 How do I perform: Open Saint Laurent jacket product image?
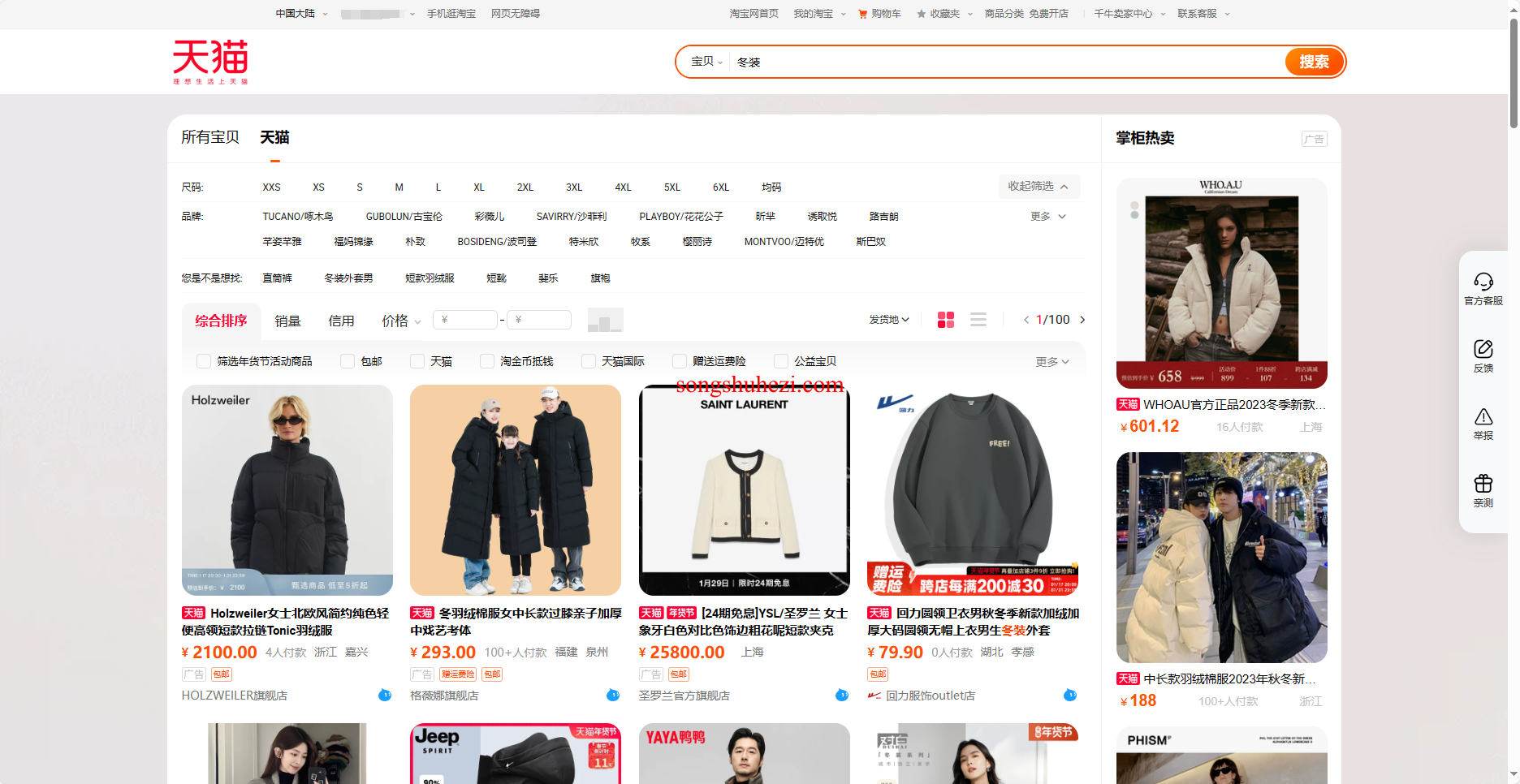[x=744, y=490]
